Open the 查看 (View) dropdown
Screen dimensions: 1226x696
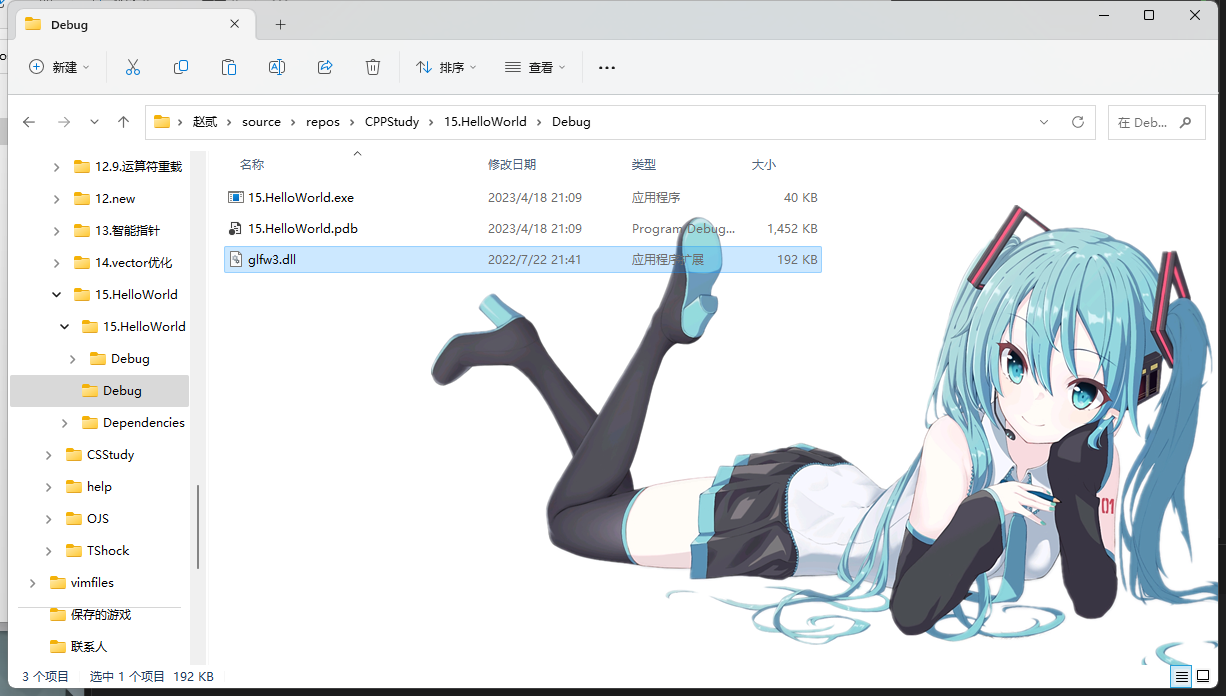pos(535,67)
